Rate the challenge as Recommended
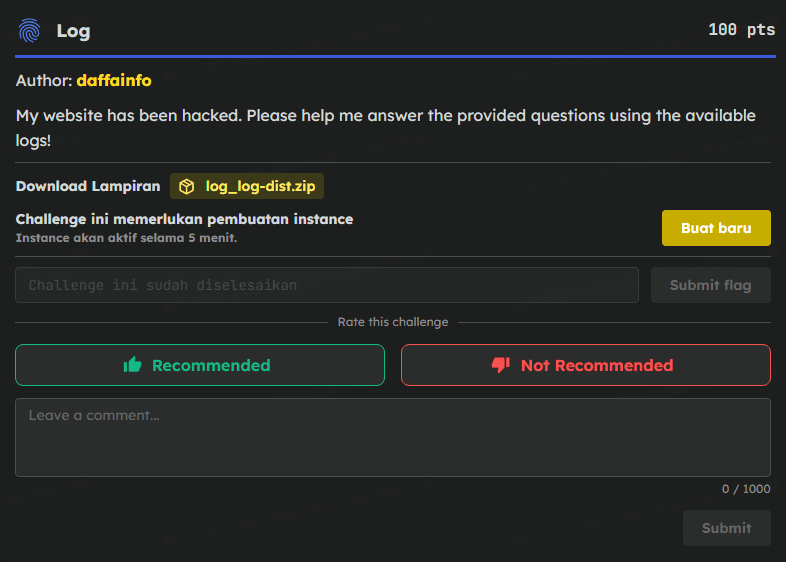 (x=200, y=365)
